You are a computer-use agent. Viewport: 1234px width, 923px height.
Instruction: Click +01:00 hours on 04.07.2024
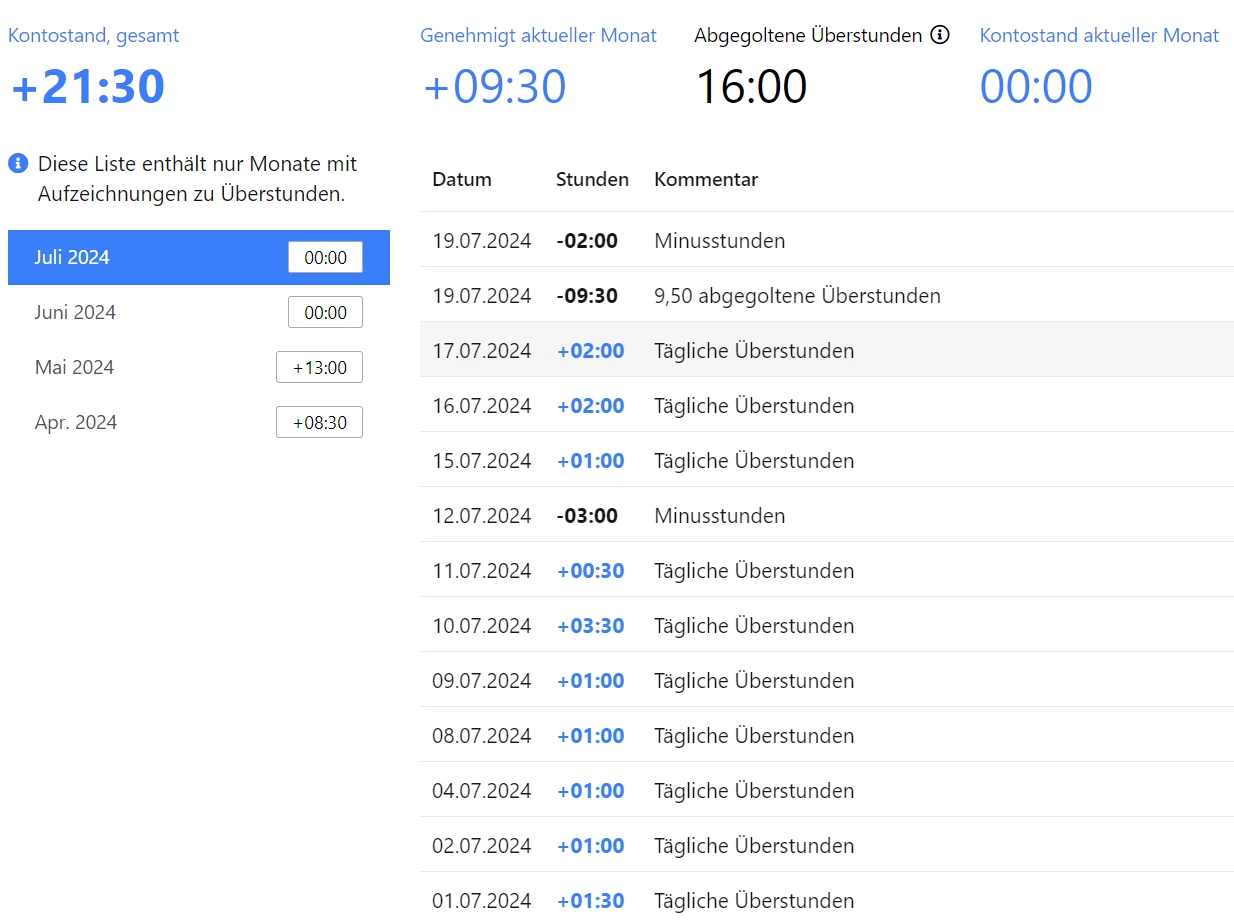coord(590,791)
